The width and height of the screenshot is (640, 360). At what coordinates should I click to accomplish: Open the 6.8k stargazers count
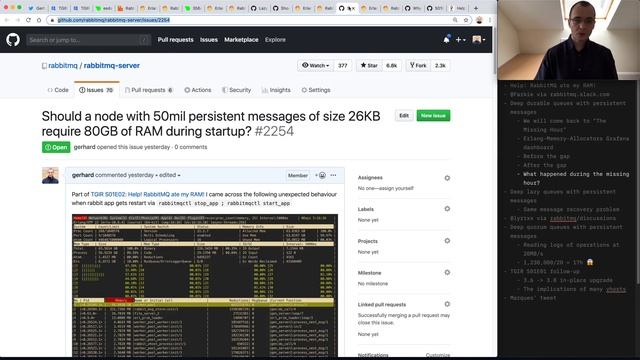click(x=391, y=65)
